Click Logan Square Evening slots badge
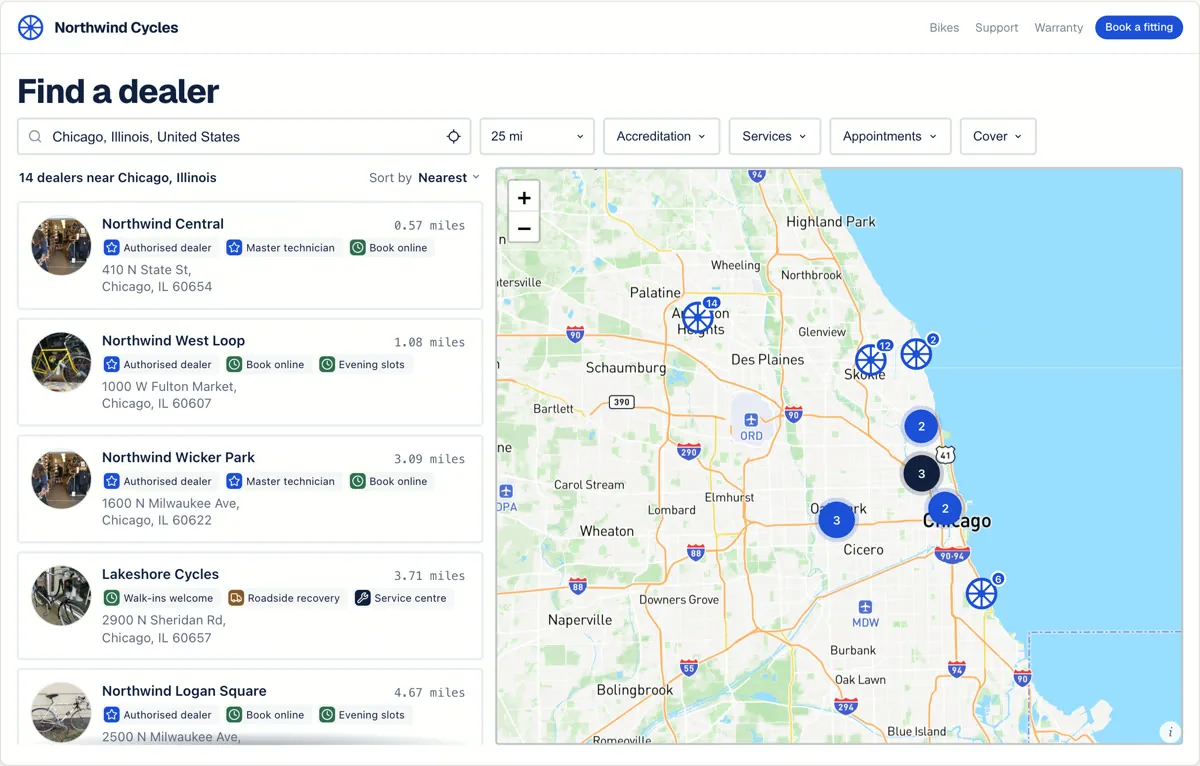Viewport: 1200px width, 766px height. (364, 715)
